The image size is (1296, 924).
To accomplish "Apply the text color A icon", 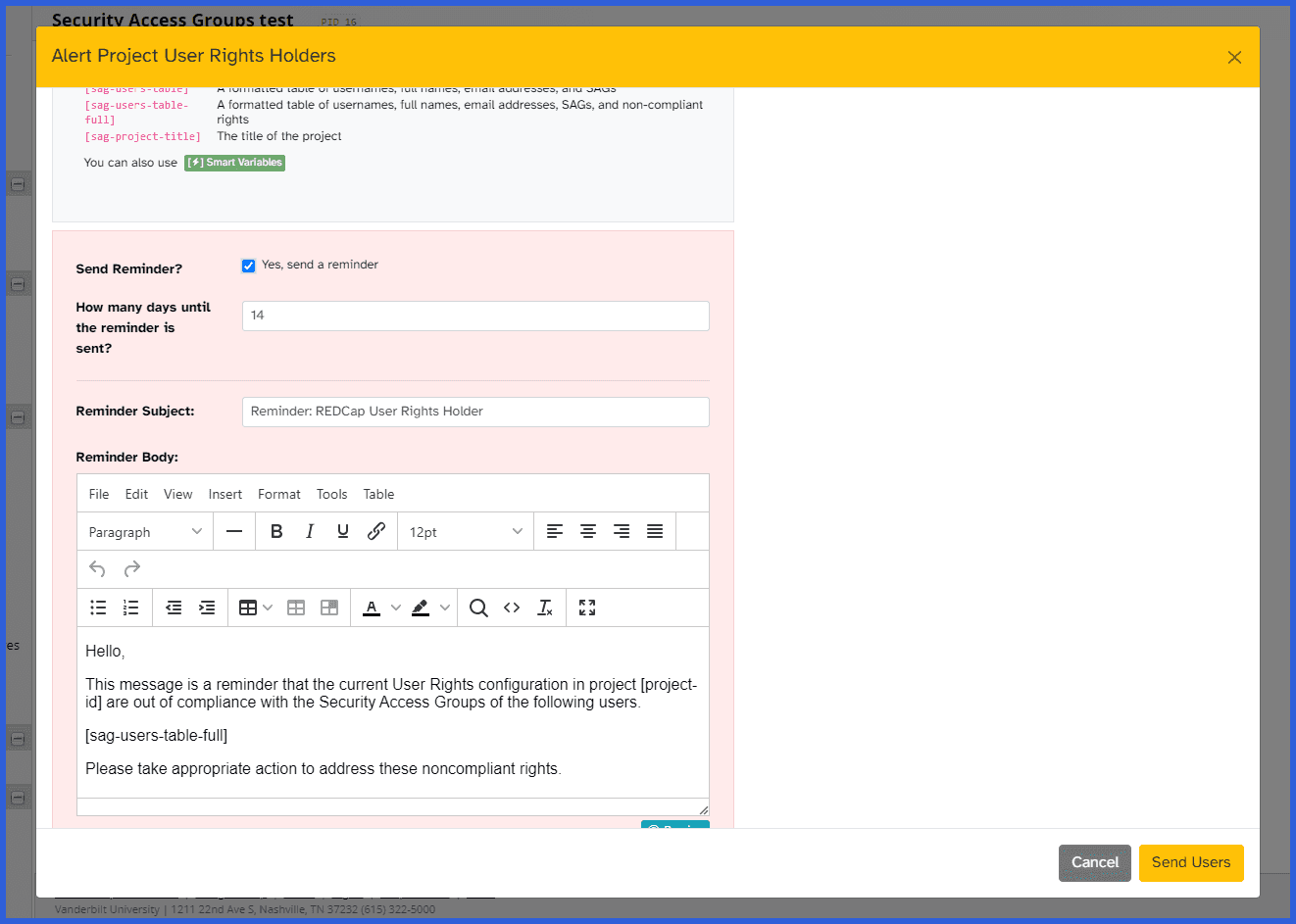I will pos(372,608).
